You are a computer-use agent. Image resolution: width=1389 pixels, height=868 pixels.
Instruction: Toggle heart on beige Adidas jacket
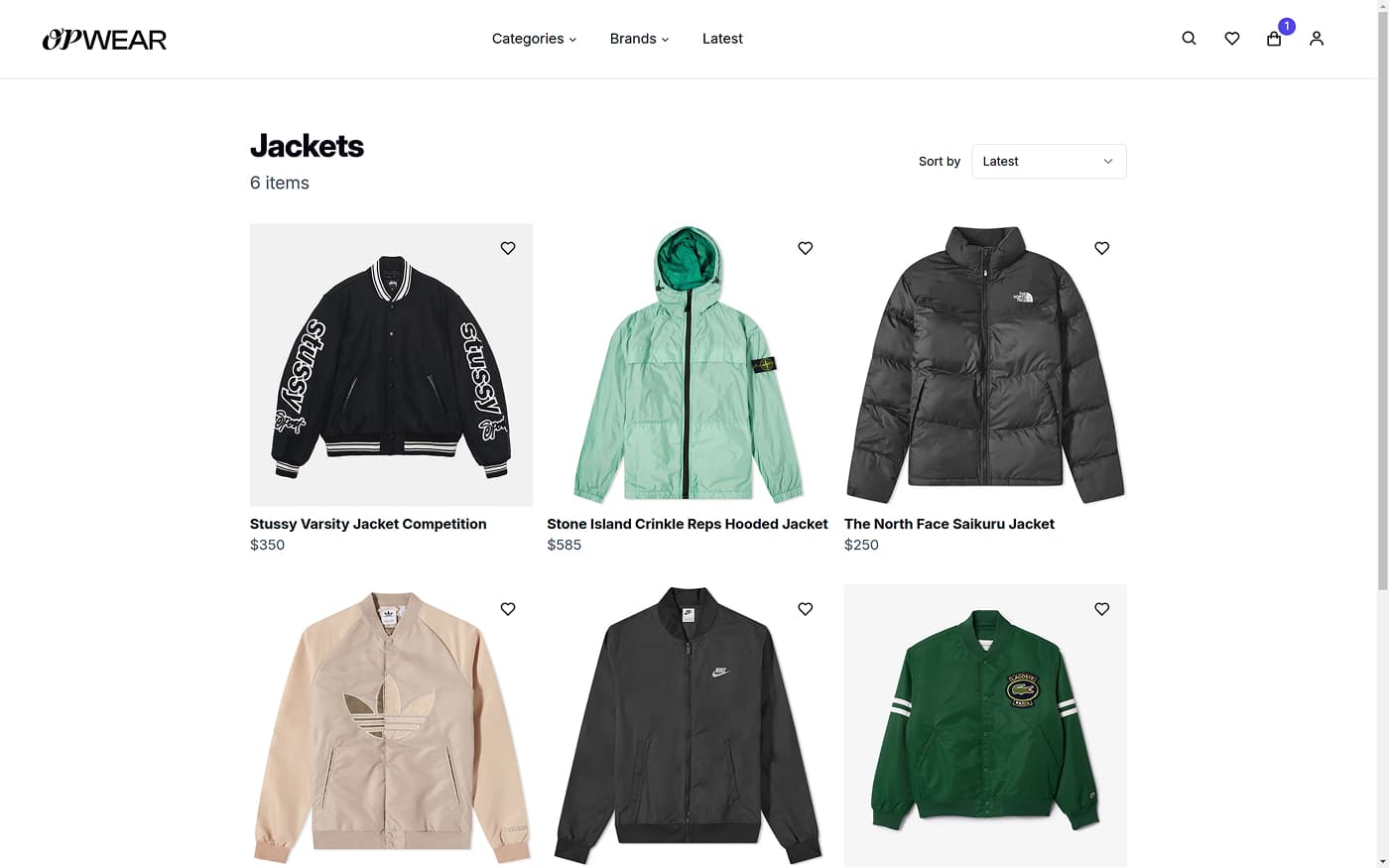[508, 609]
